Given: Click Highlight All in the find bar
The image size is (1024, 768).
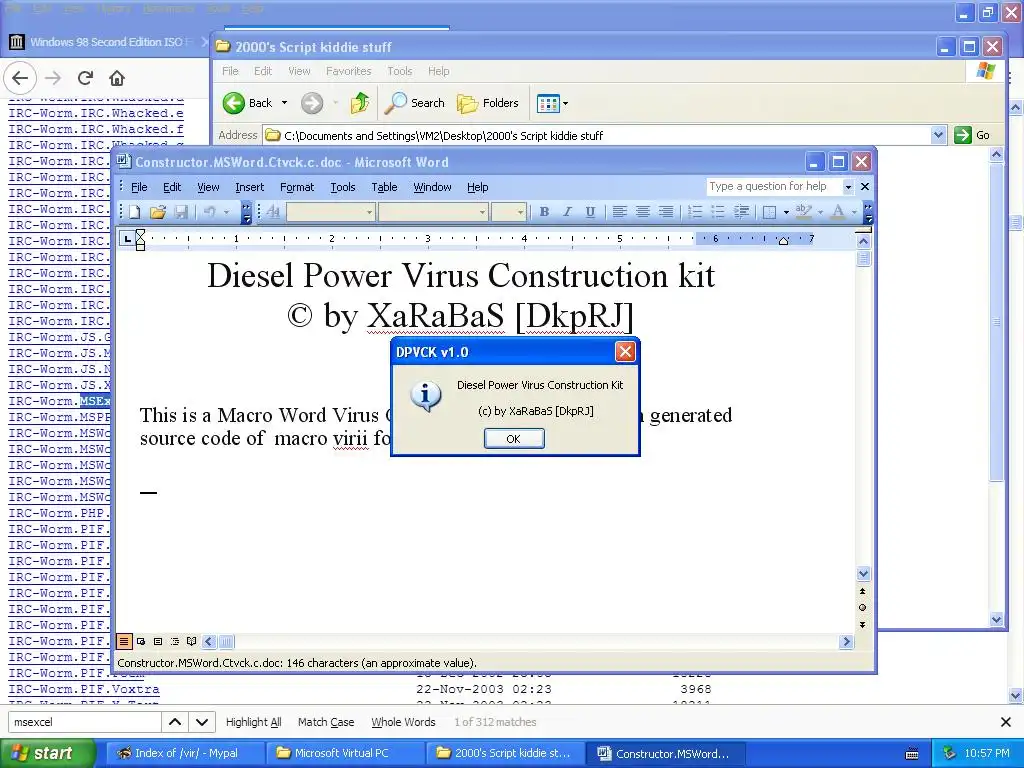Looking at the screenshot, I should (253, 722).
